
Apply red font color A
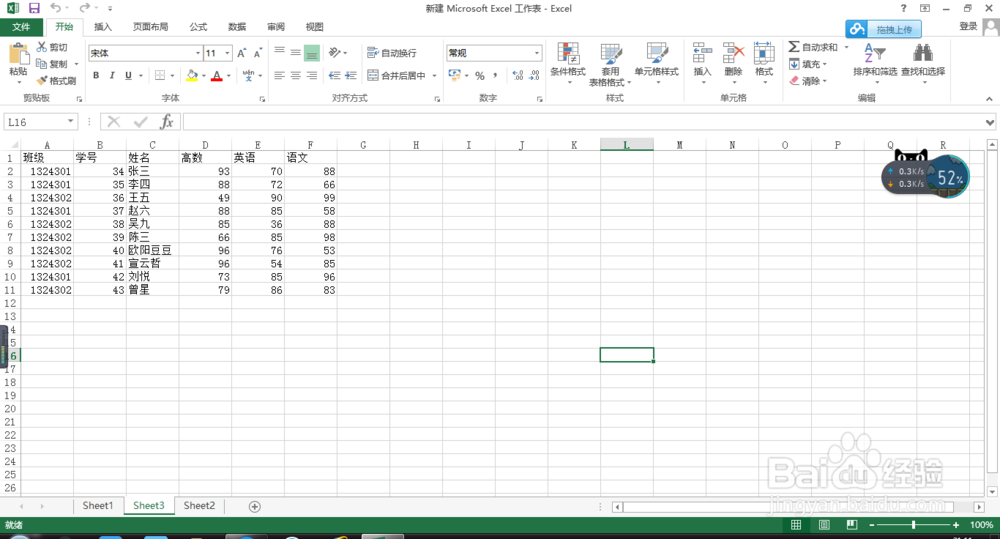[x=217, y=75]
